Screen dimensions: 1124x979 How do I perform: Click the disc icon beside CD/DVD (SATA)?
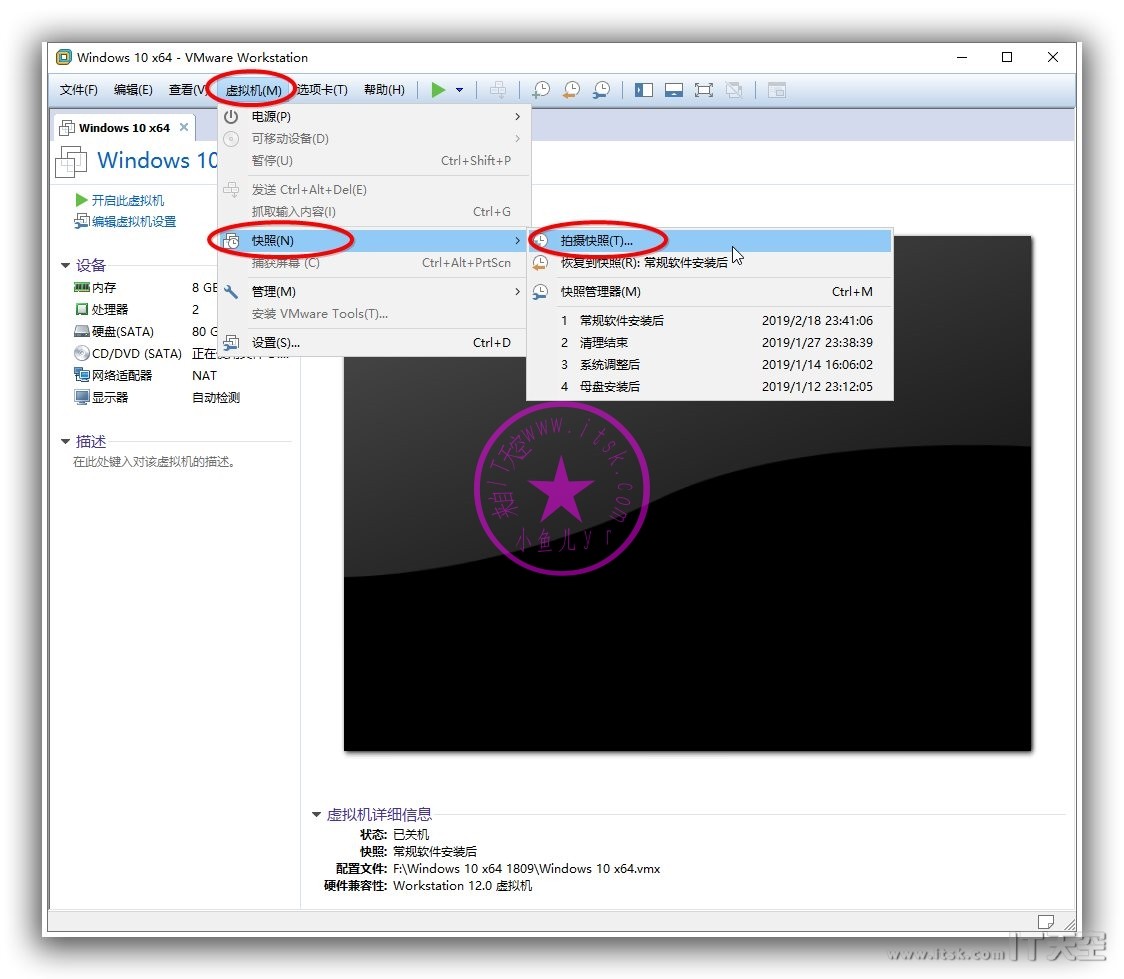coord(82,353)
